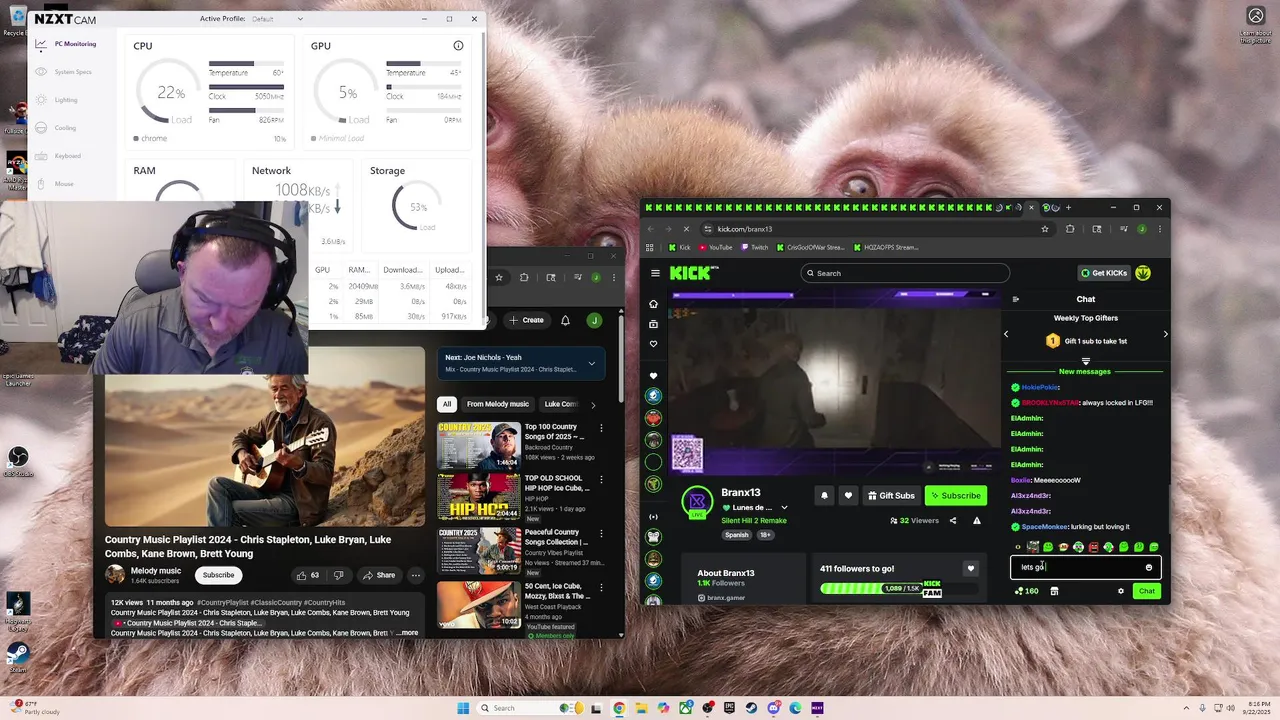Show previous Weekly Top Gifters slide
The width and height of the screenshot is (1280, 720).
pos(1006,334)
